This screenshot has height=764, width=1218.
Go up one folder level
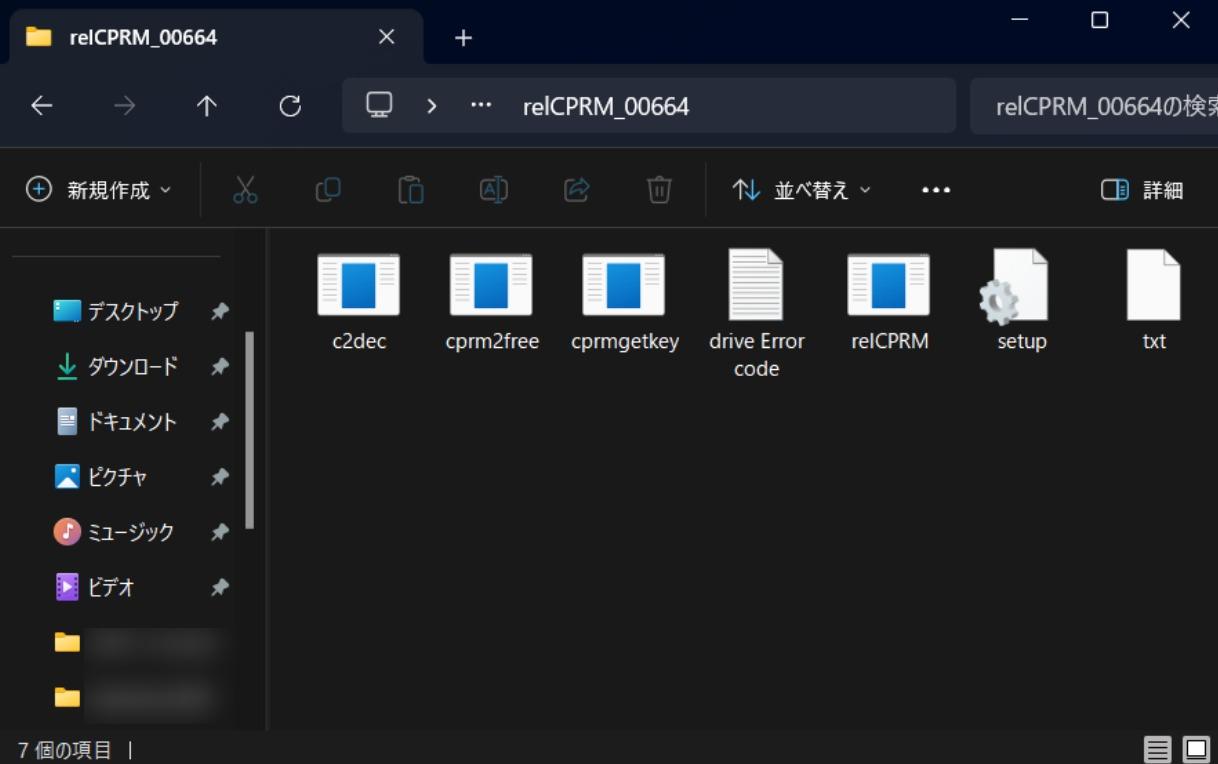pyautogui.click(x=207, y=106)
